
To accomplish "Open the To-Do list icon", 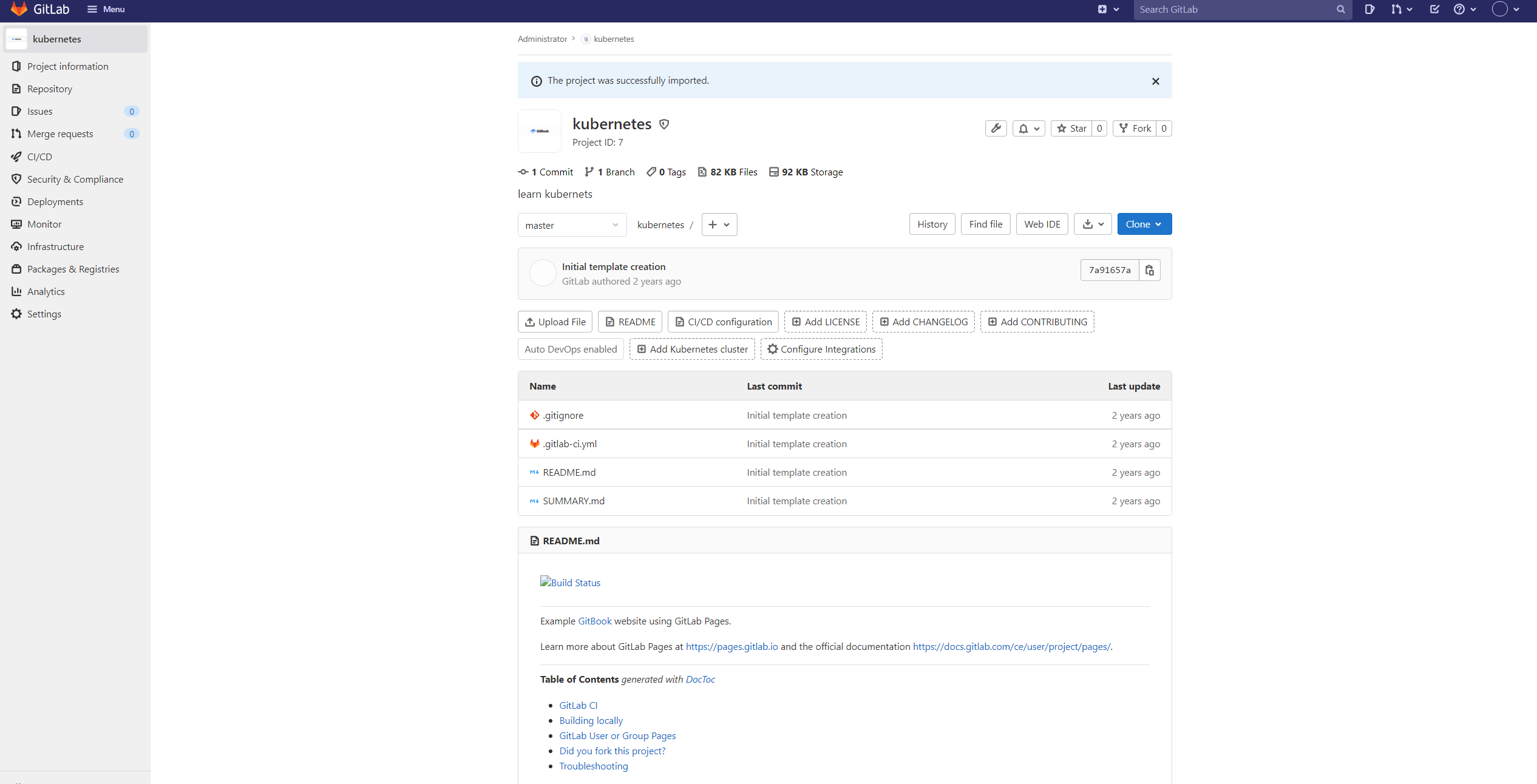I will (1434, 9).
